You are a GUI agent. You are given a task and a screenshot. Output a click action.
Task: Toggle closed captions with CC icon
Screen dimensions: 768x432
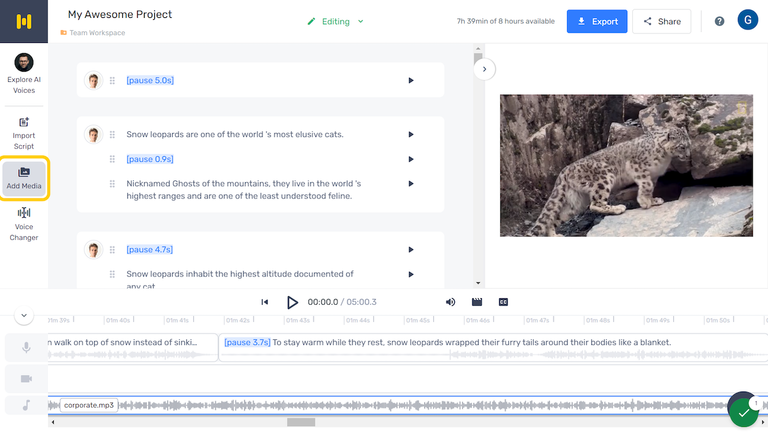(503, 302)
